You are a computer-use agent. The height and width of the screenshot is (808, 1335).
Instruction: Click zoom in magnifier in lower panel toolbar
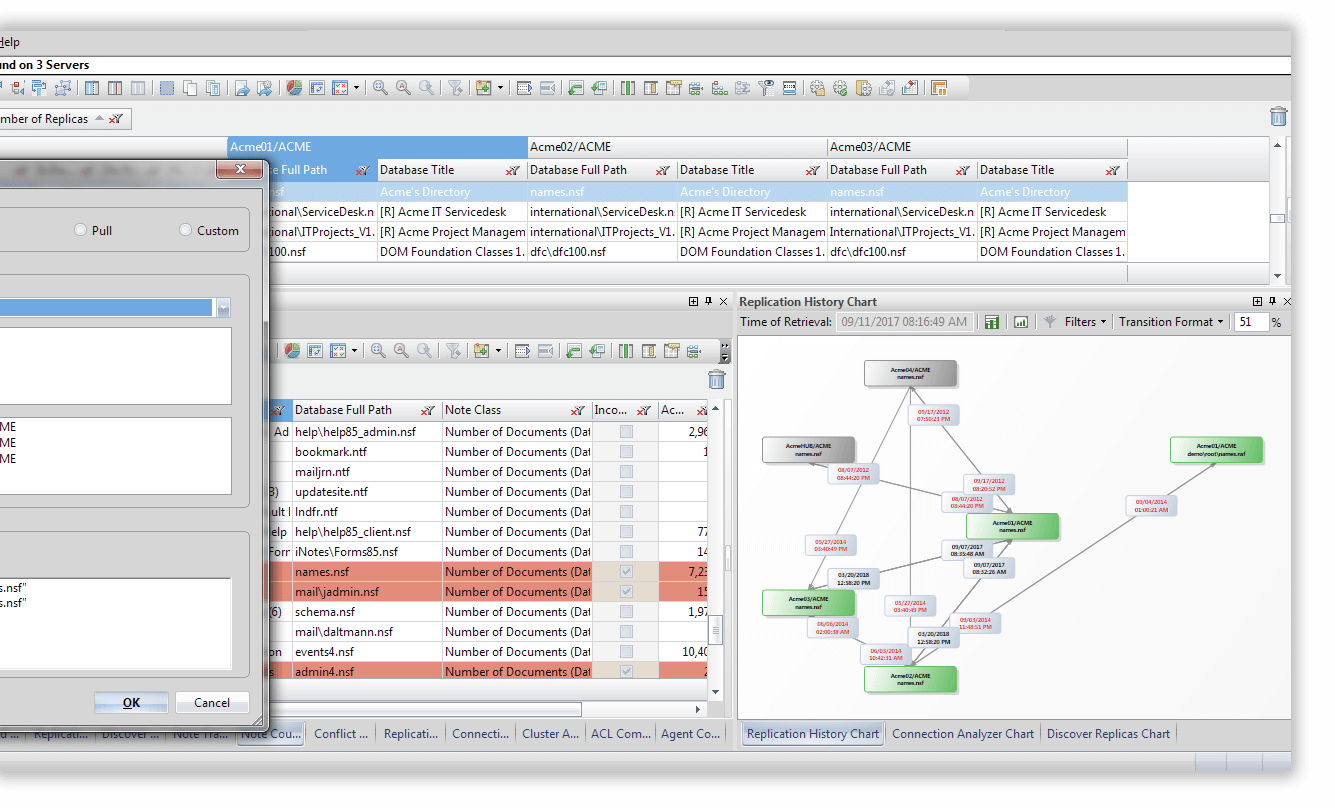[x=378, y=350]
